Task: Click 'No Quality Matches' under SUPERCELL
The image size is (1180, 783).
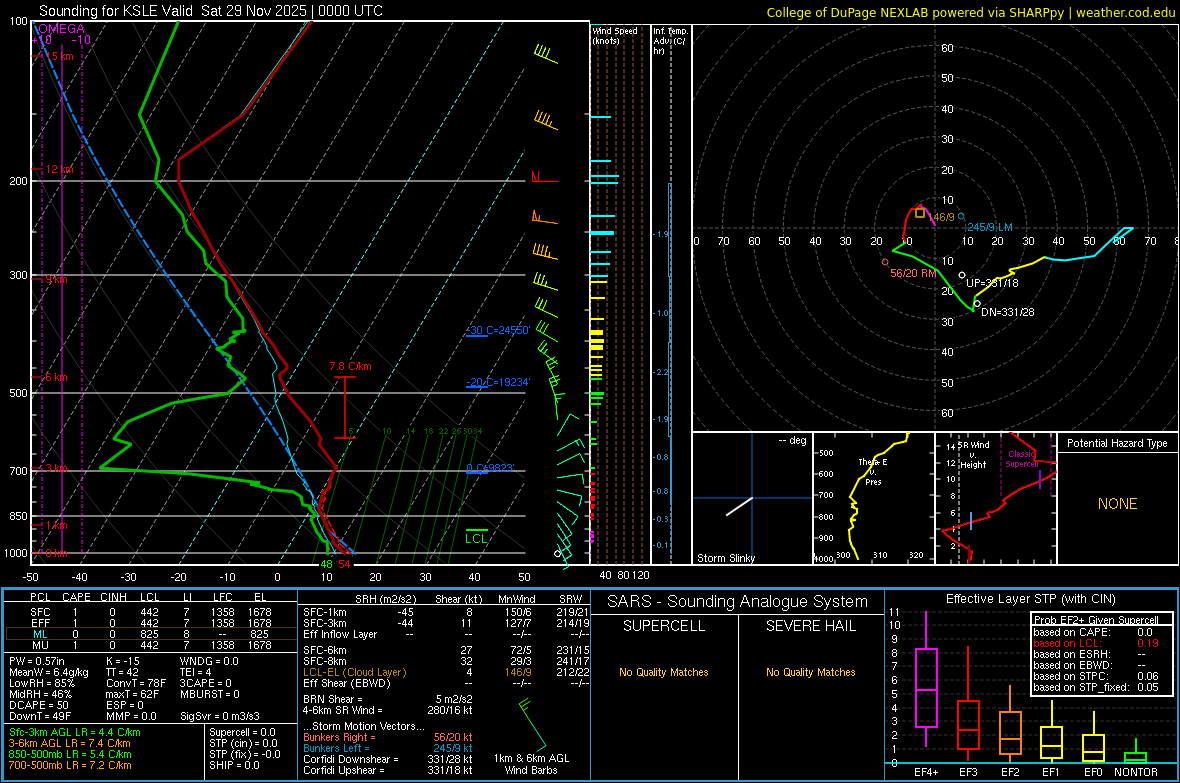Action: [x=664, y=672]
